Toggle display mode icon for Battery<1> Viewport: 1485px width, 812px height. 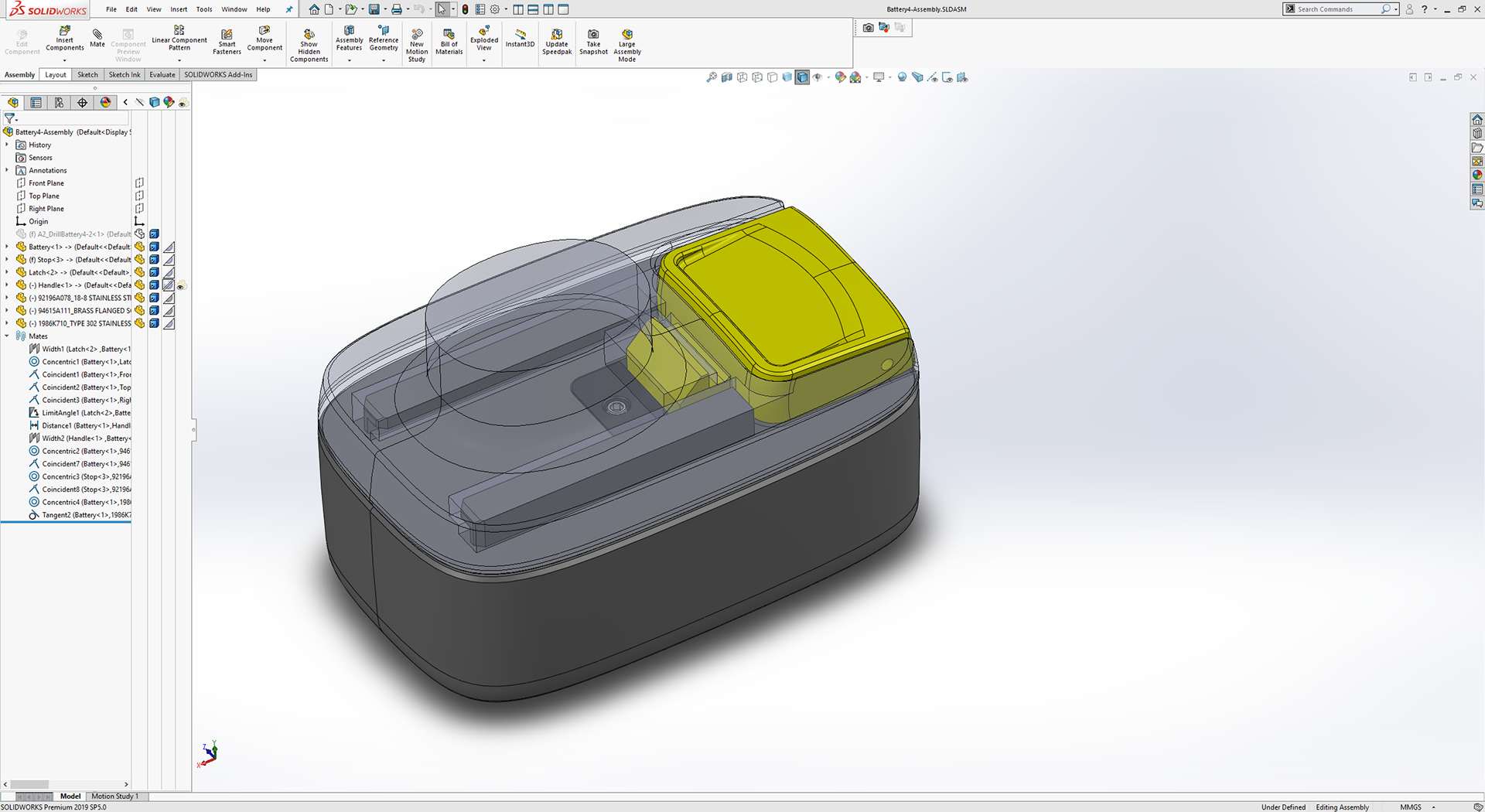154,247
